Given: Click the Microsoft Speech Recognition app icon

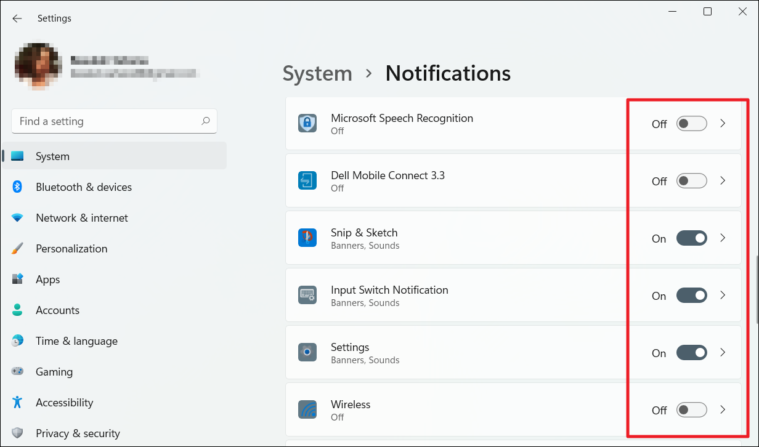Looking at the screenshot, I should 307,123.
